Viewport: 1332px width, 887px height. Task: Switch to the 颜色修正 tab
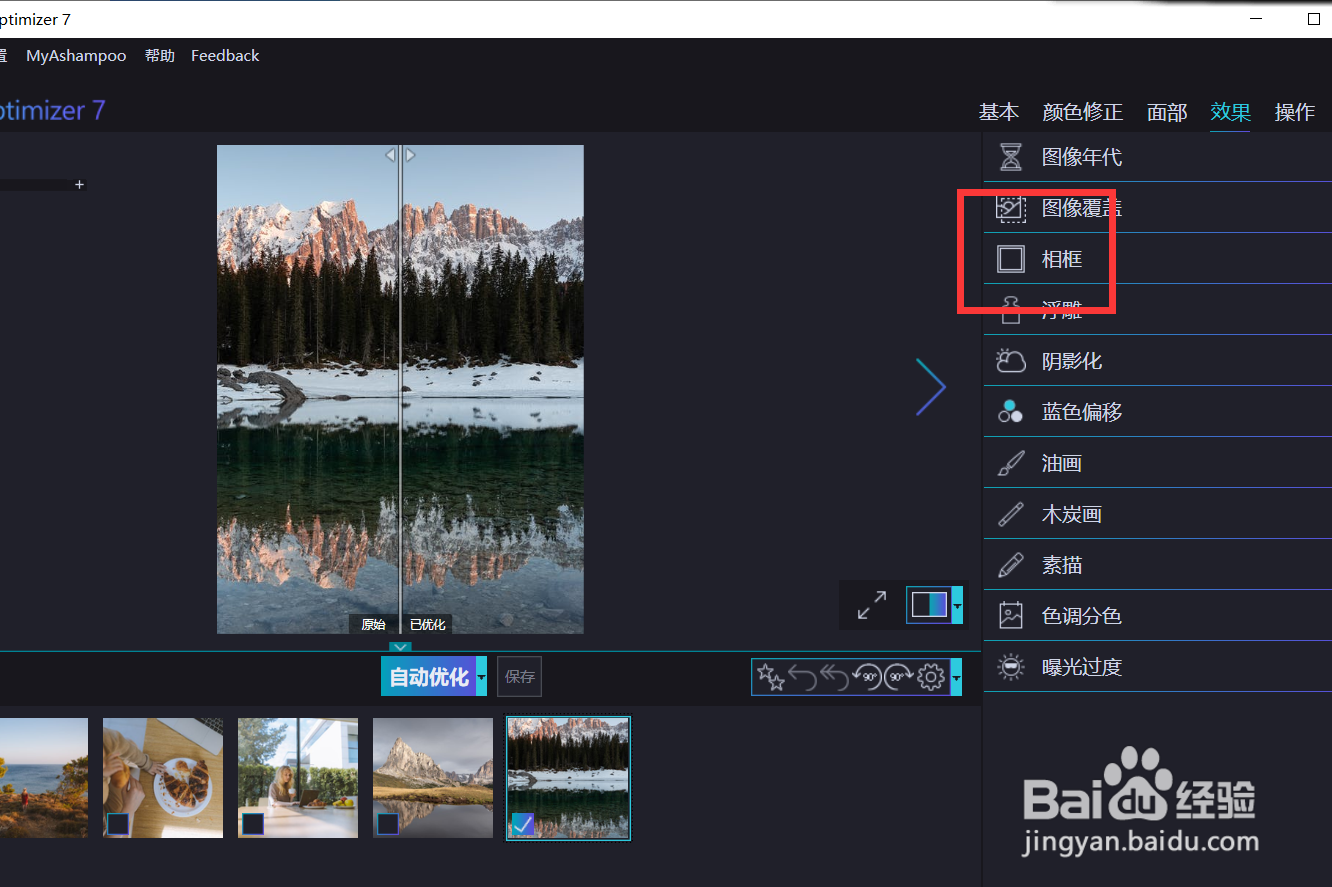tap(1083, 112)
